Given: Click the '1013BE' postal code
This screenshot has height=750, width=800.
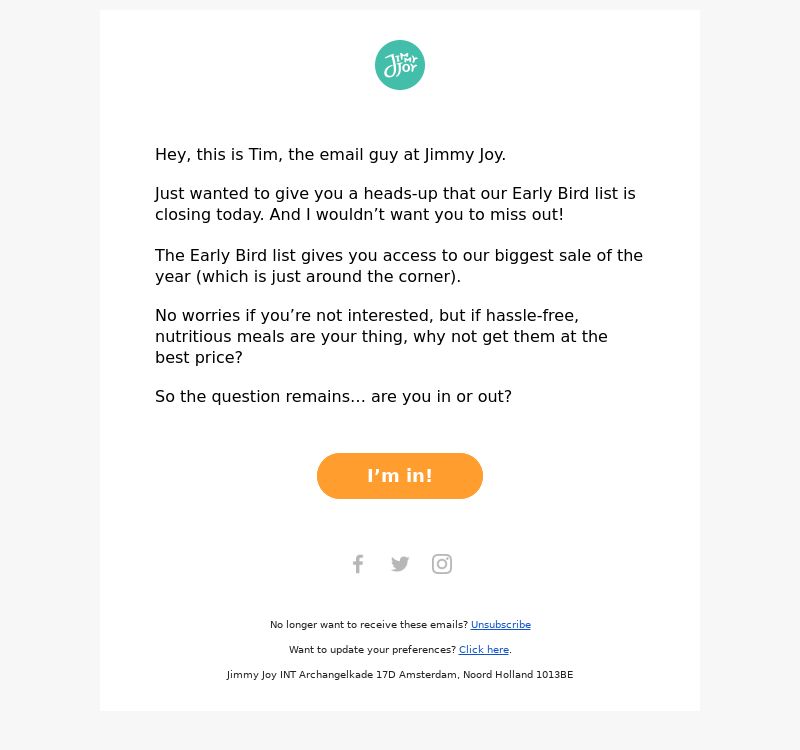Looking at the screenshot, I should click(x=555, y=674).
